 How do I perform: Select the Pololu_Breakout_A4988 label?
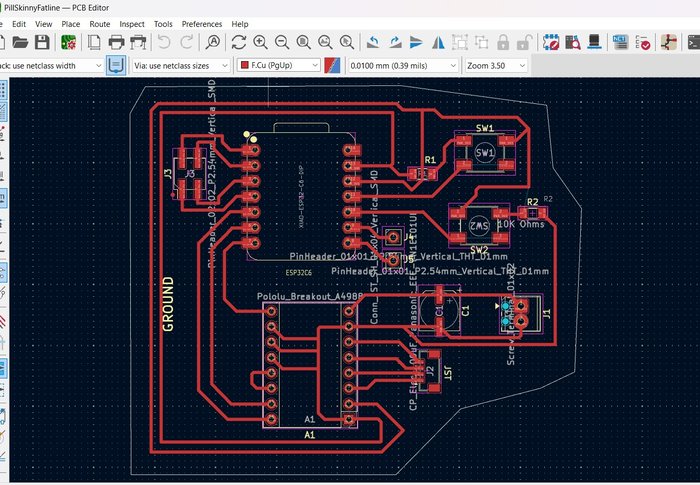[310, 297]
